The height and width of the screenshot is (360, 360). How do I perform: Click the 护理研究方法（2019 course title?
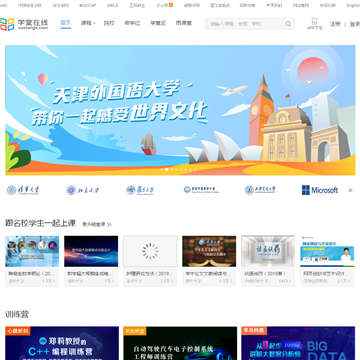tap(150, 273)
